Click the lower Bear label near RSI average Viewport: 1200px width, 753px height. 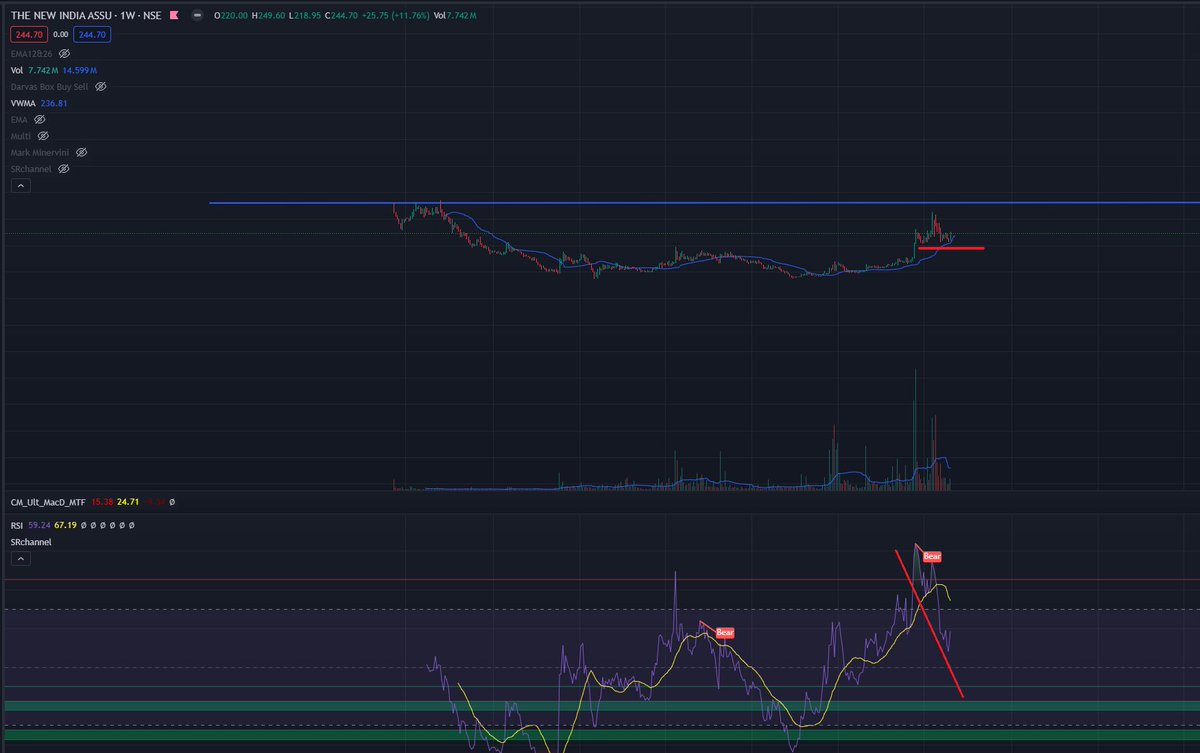click(x=725, y=633)
